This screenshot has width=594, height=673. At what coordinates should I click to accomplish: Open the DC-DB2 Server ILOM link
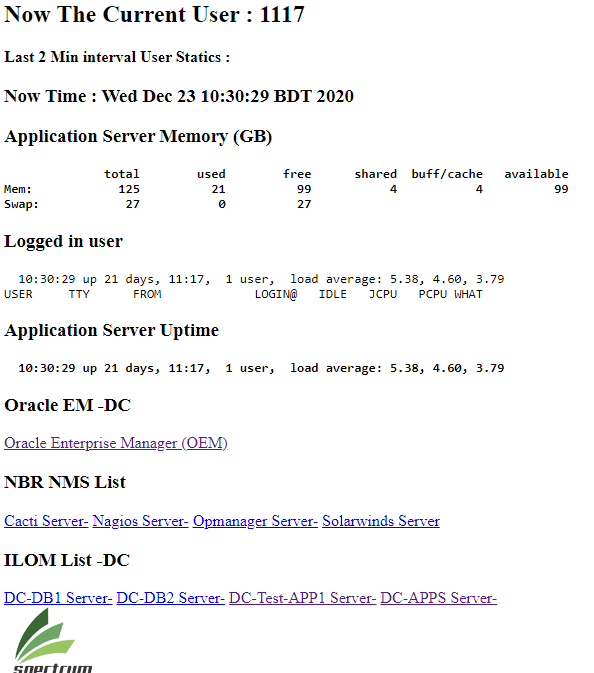[171, 597]
